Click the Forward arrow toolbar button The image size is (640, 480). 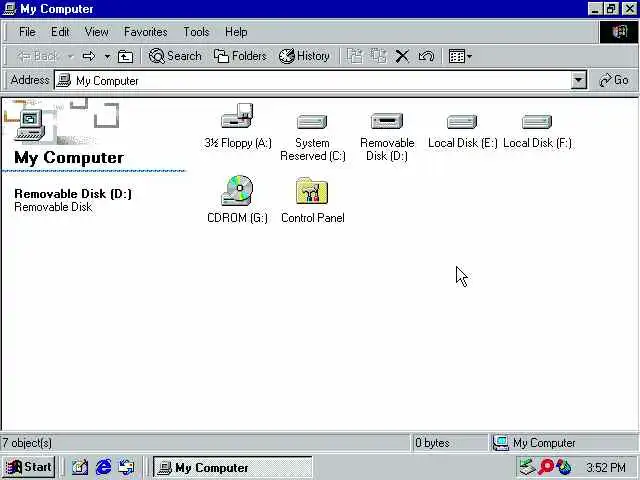click(89, 56)
